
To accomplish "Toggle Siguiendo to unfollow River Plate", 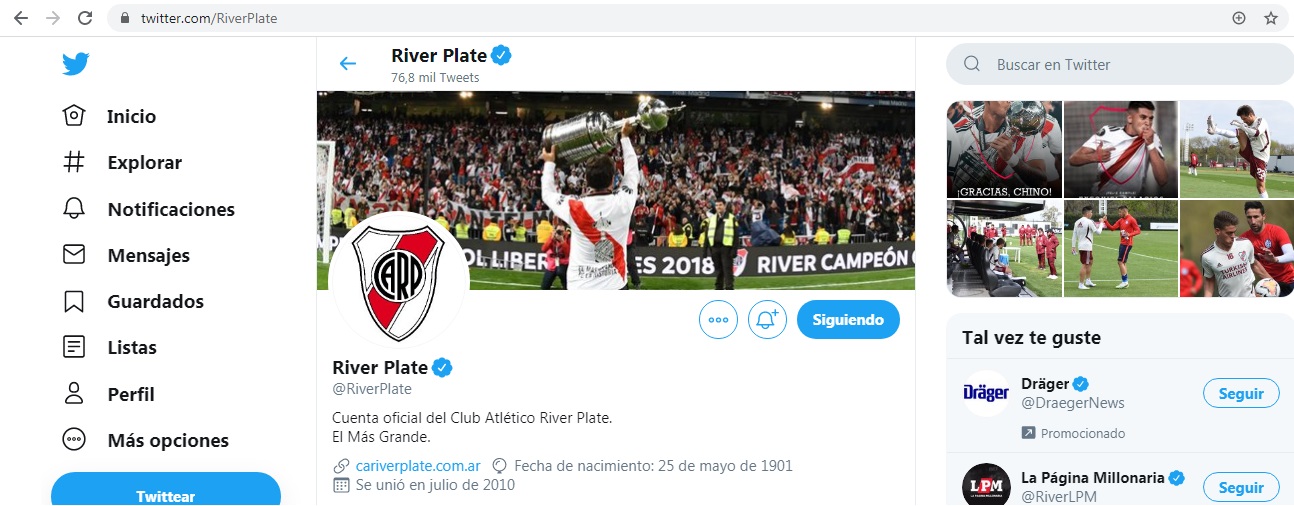I will point(848,320).
